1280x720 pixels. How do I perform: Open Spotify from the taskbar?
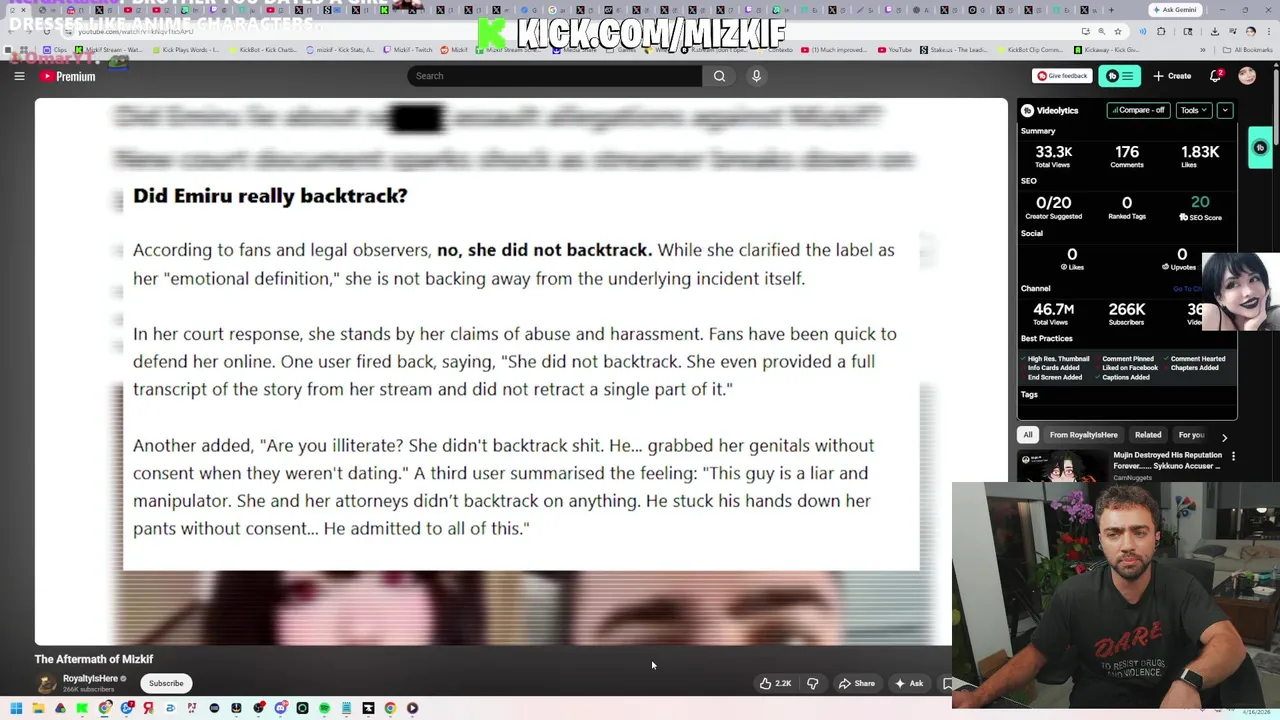(x=324, y=708)
